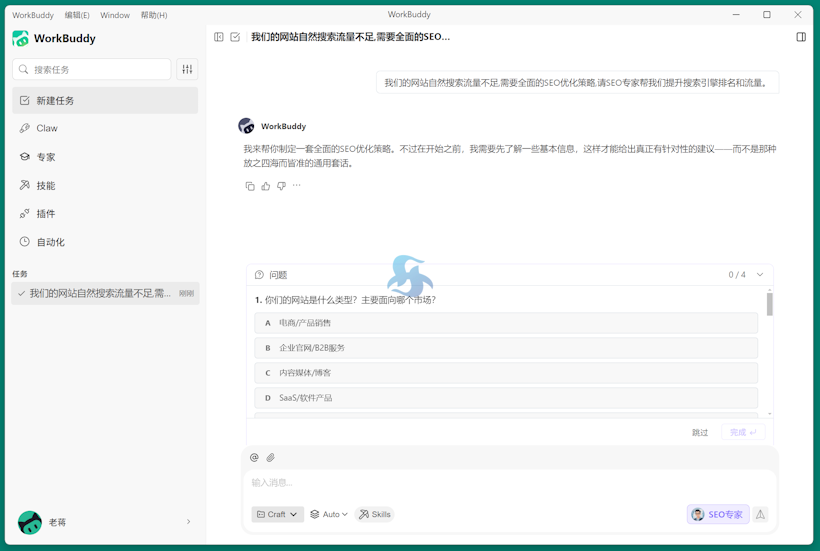Attach a file with paperclip icon

pyautogui.click(x=270, y=457)
